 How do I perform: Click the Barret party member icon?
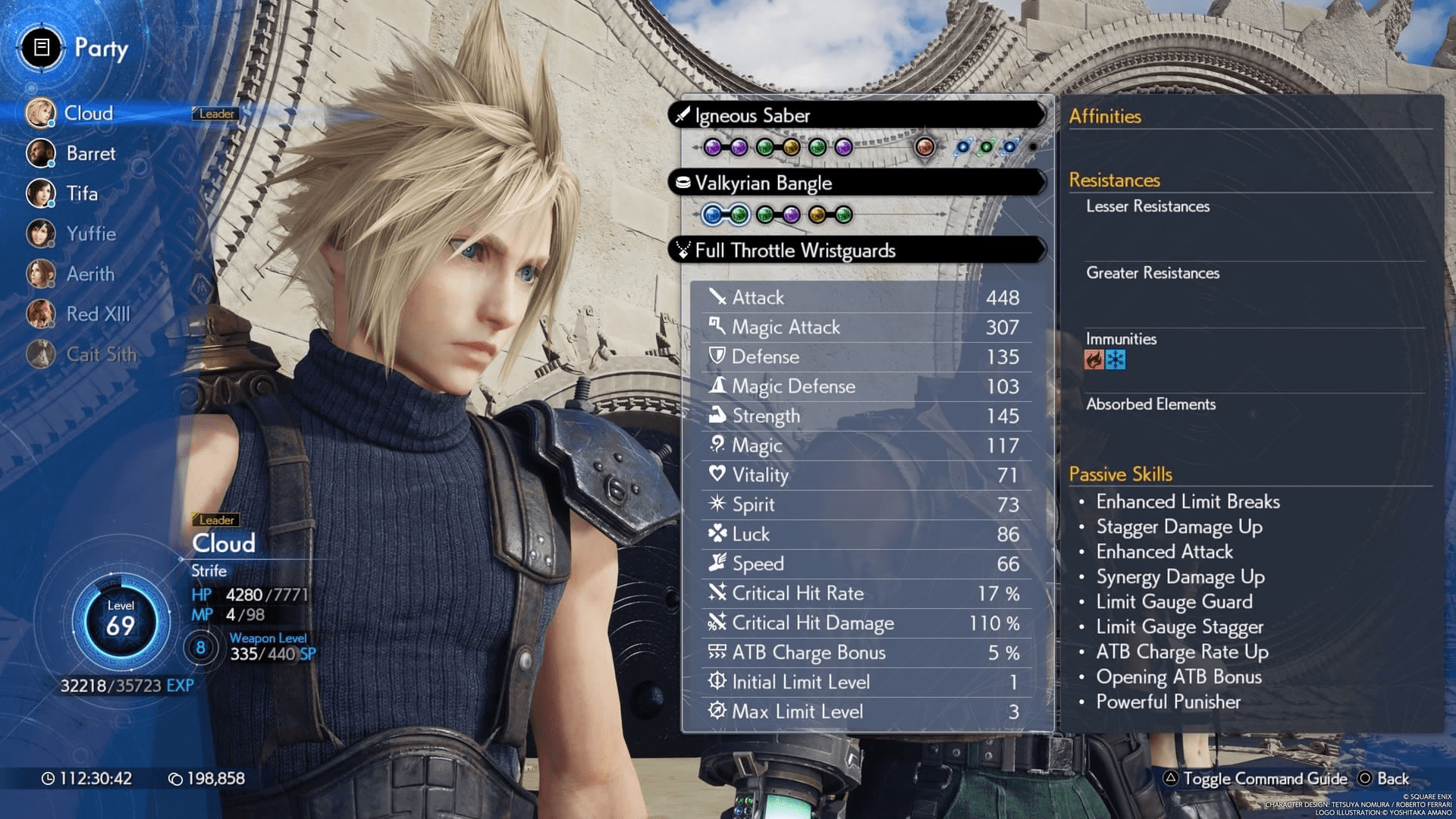(x=41, y=153)
